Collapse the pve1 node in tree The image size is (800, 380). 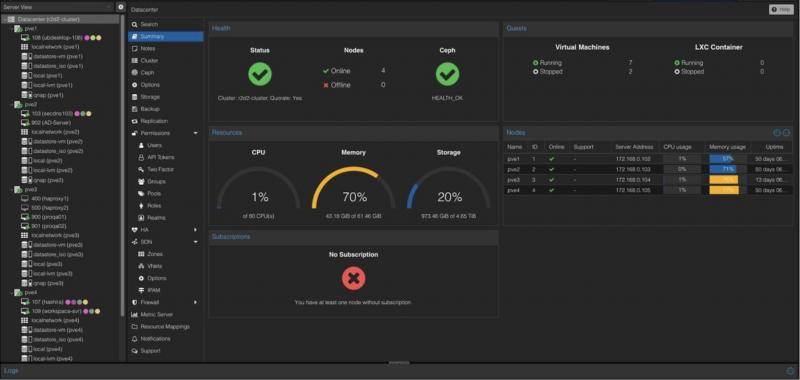pyautogui.click(x=12, y=29)
